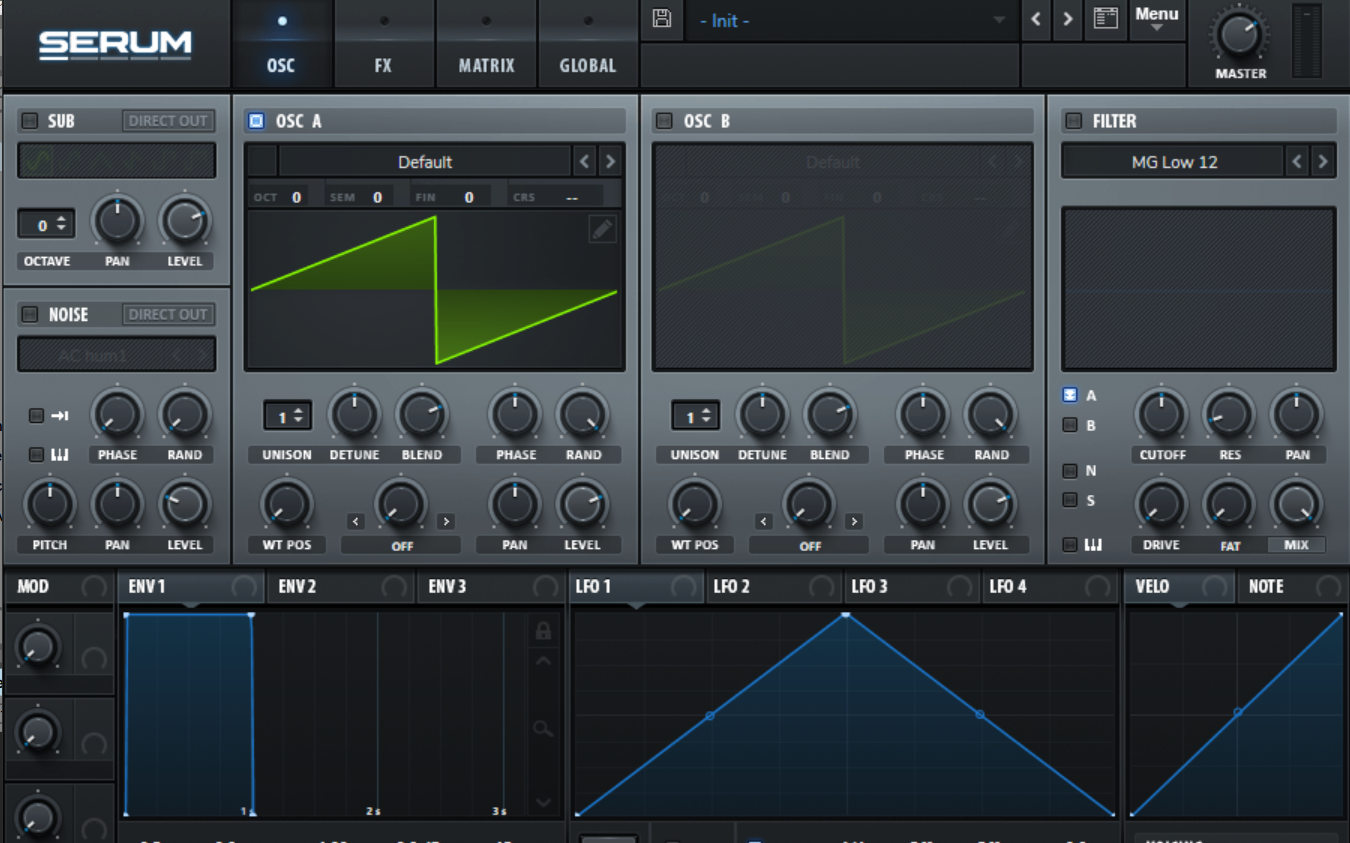Click previous warp mode arrow in OSC A
Viewport: 1350px width, 843px height.
(356, 521)
